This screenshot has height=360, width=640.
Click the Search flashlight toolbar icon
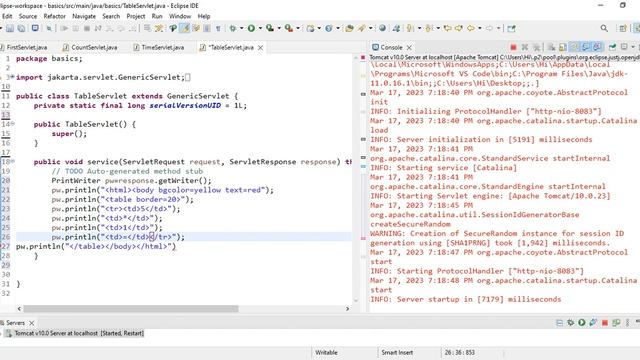point(362,28)
